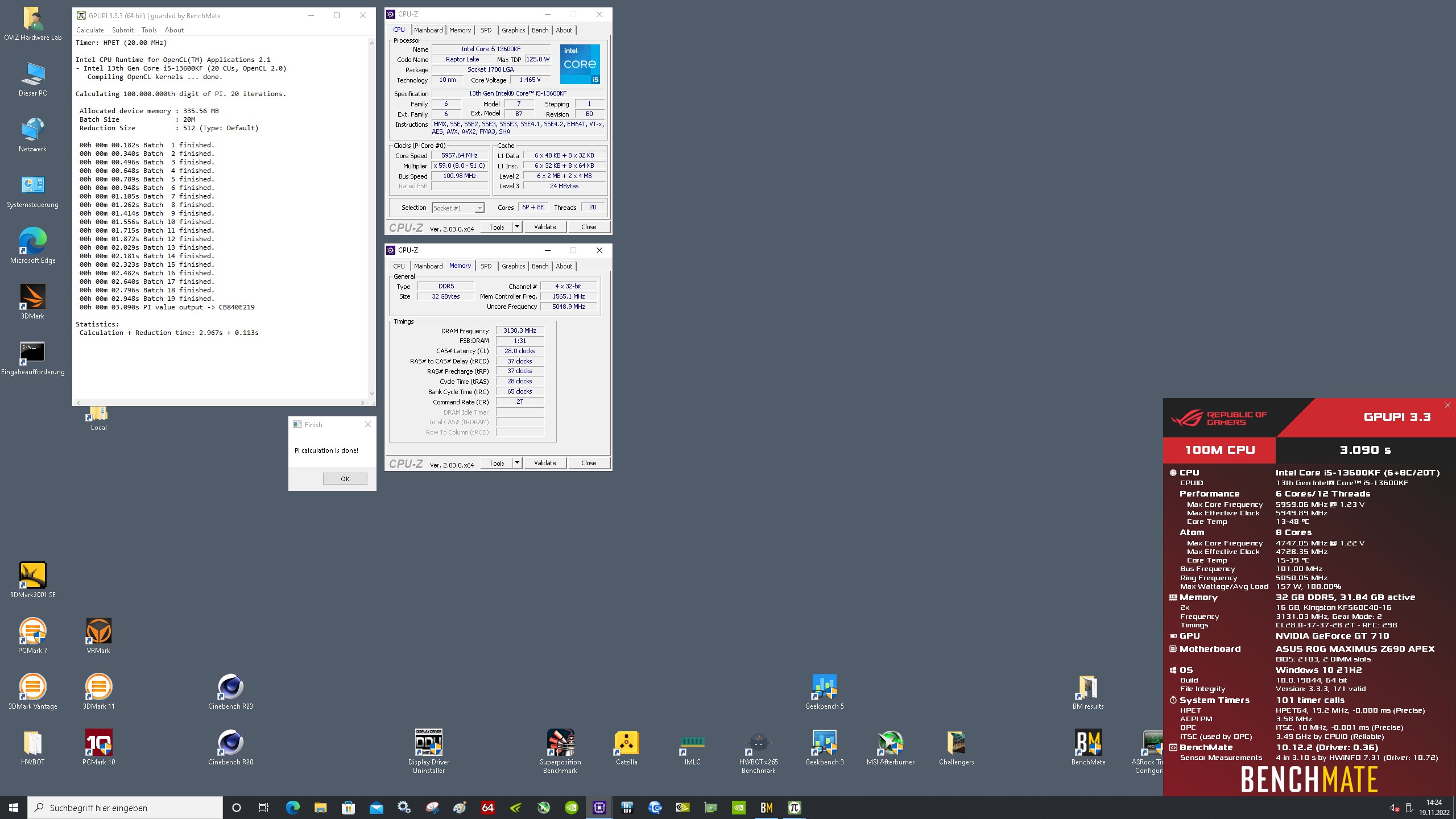This screenshot has height=819, width=1456.
Task: Click Validate in bottom CPU-Z window
Action: coord(544,463)
